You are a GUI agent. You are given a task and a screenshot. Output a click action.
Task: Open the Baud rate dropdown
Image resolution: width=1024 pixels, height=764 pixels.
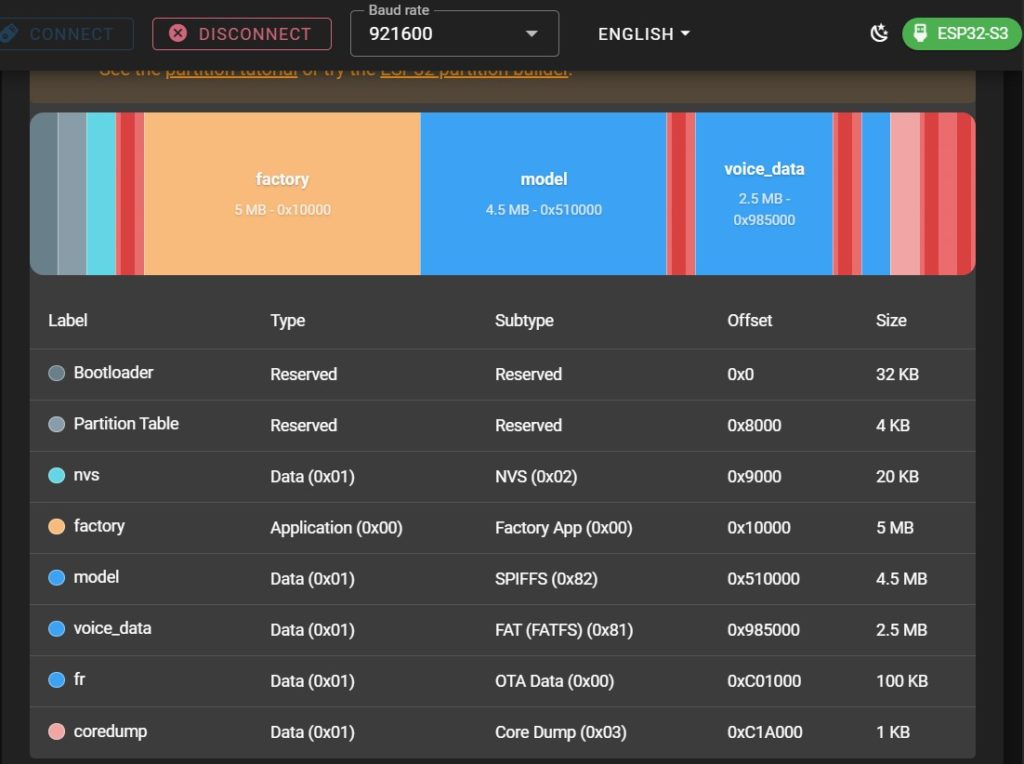(x=454, y=34)
